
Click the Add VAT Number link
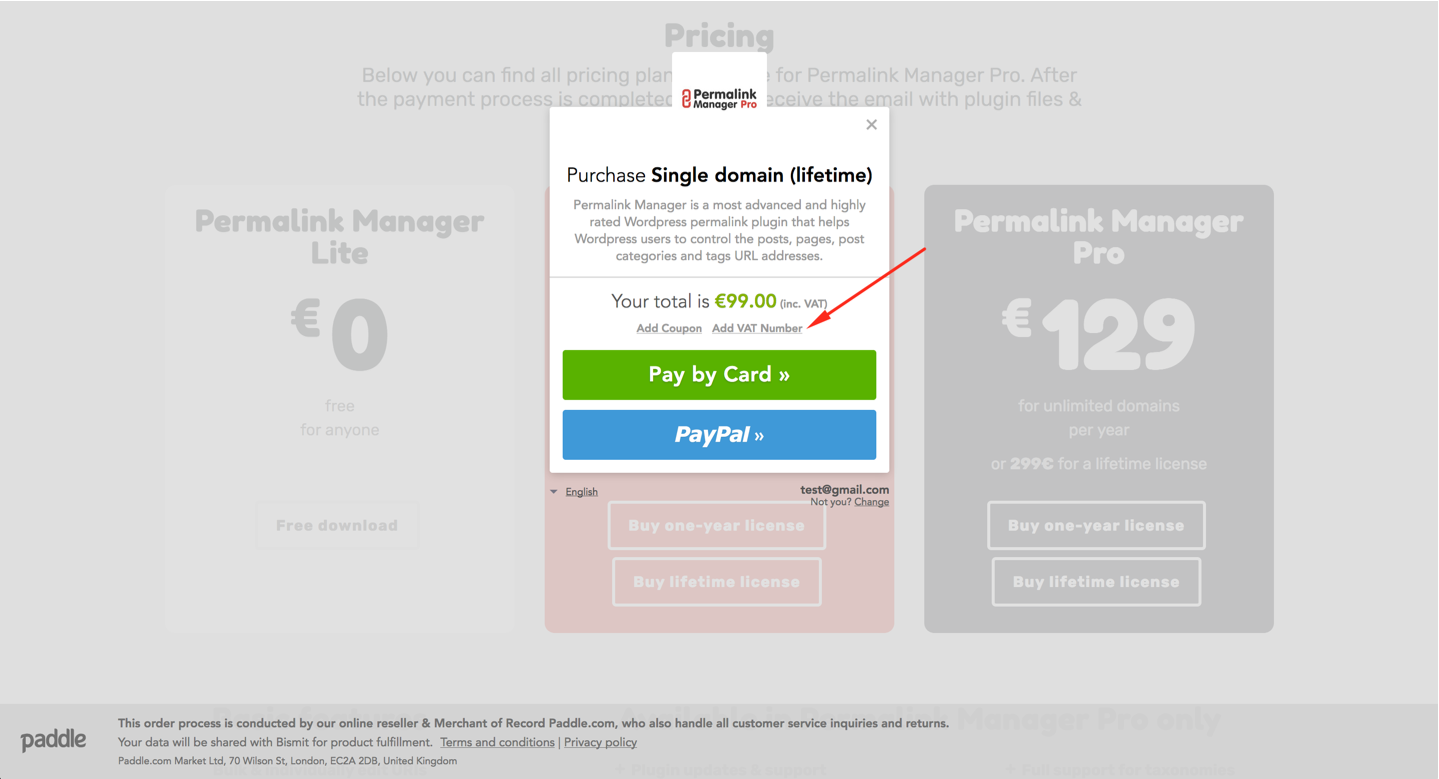pyautogui.click(x=757, y=328)
